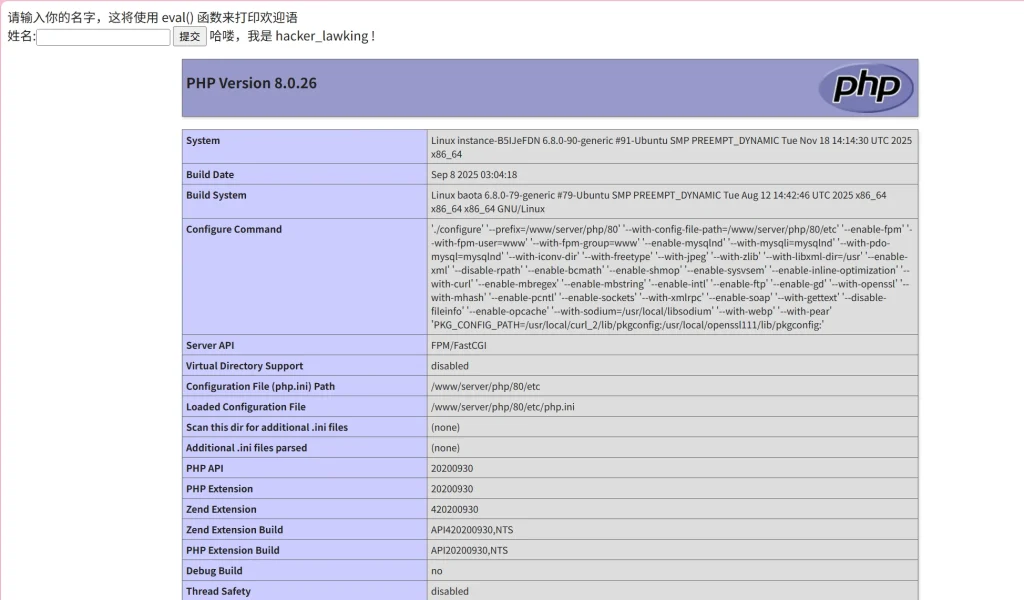
Task: Click the Debug Build row label
Action: coord(214,571)
